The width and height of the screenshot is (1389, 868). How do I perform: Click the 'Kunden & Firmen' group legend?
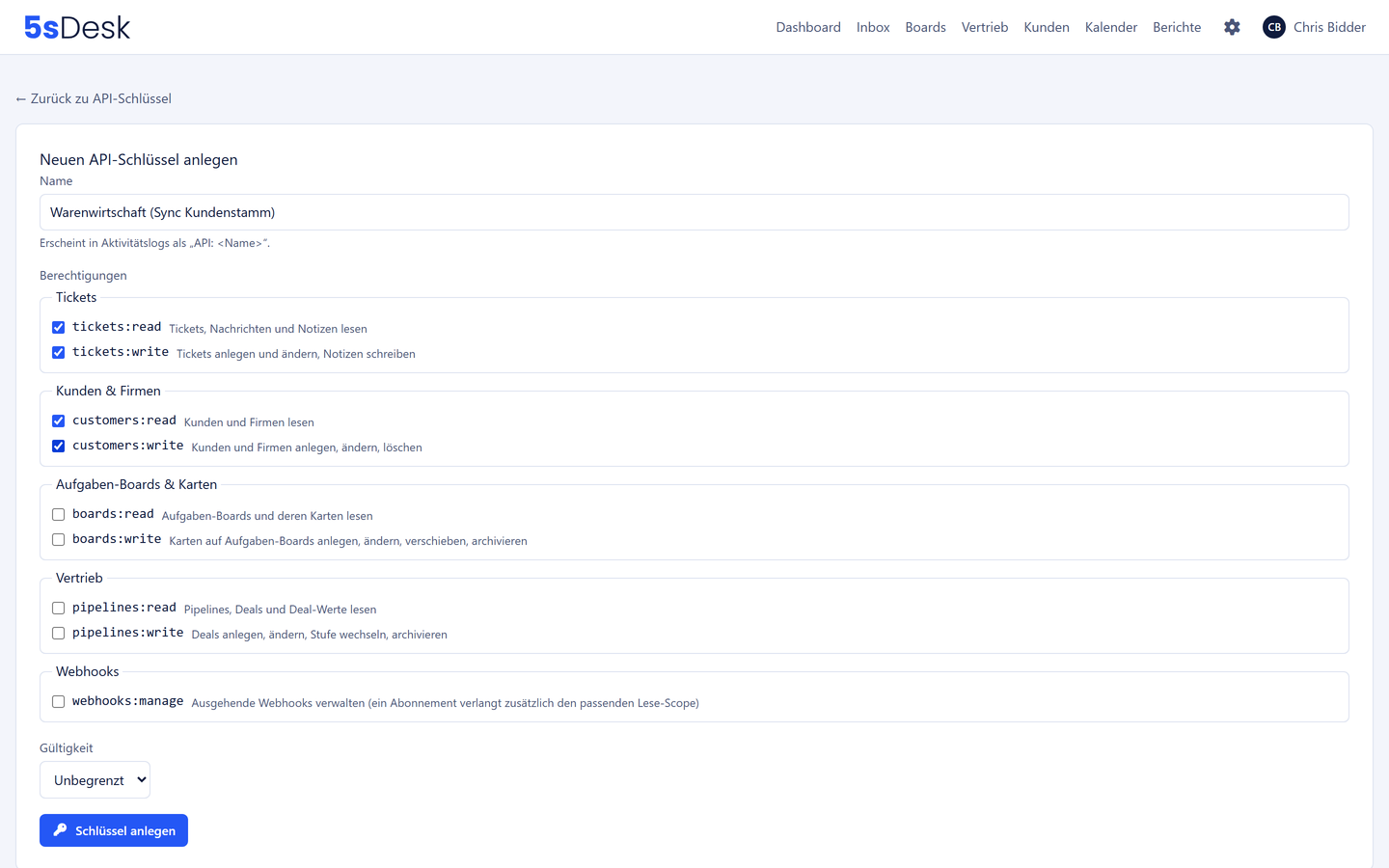pos(108,391)
